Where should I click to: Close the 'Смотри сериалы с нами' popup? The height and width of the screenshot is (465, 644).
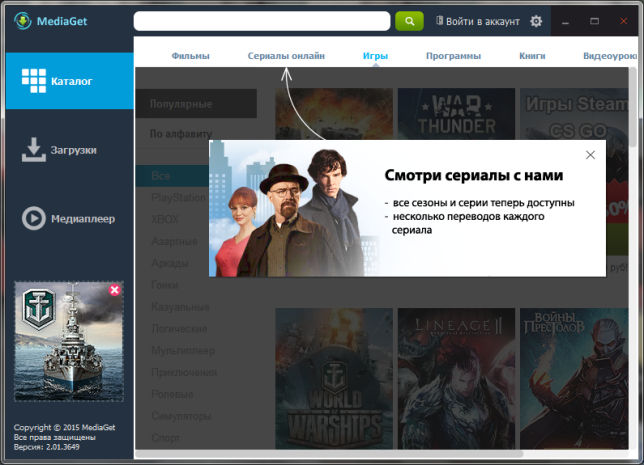[x=590, y=155]
